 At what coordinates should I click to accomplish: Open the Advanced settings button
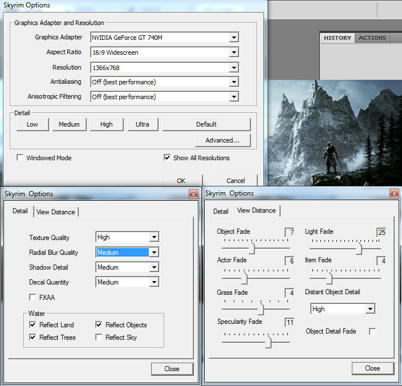pos(222,140)
